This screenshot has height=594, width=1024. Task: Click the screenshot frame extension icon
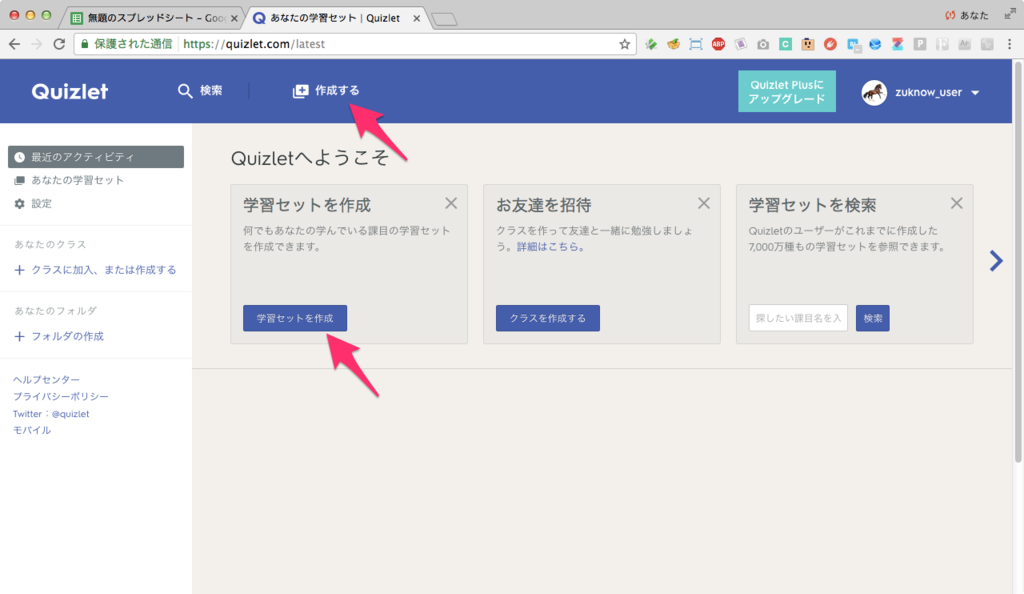click(x=696, y=44)
